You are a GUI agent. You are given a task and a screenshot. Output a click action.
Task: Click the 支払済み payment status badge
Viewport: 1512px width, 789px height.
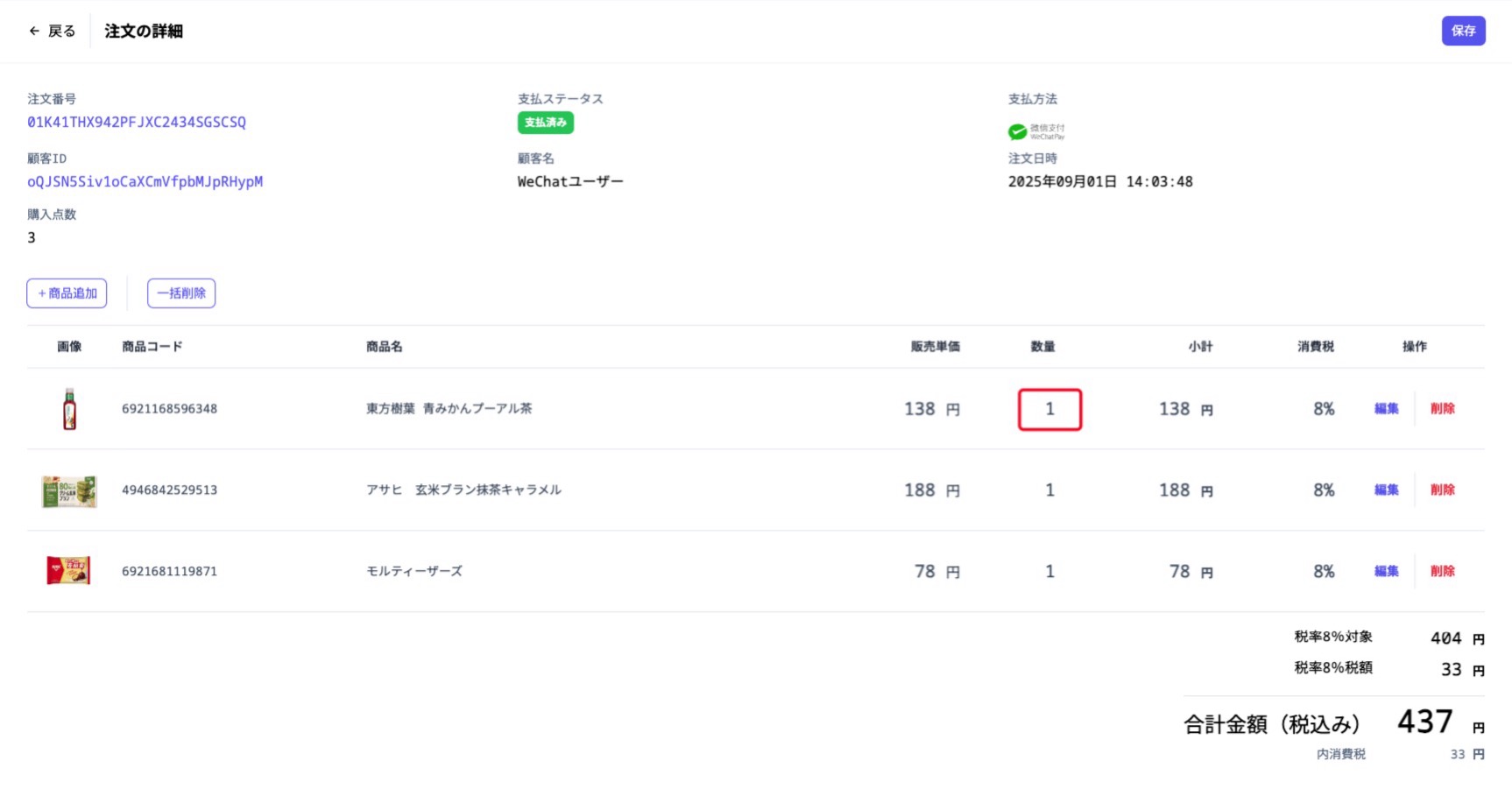[x=546, y=123]
